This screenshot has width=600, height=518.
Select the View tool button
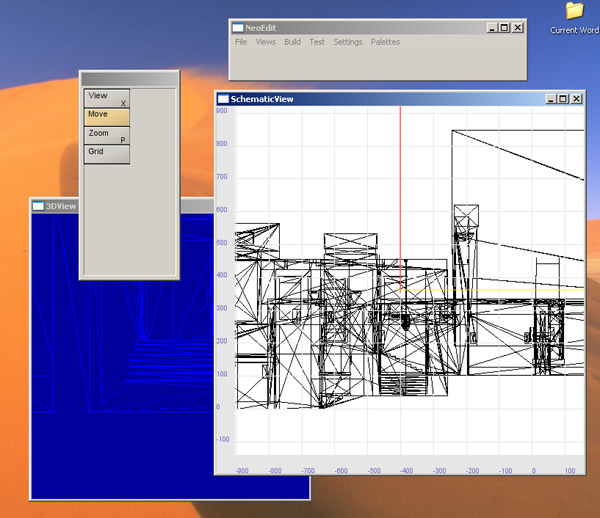(x=107, y=98)
